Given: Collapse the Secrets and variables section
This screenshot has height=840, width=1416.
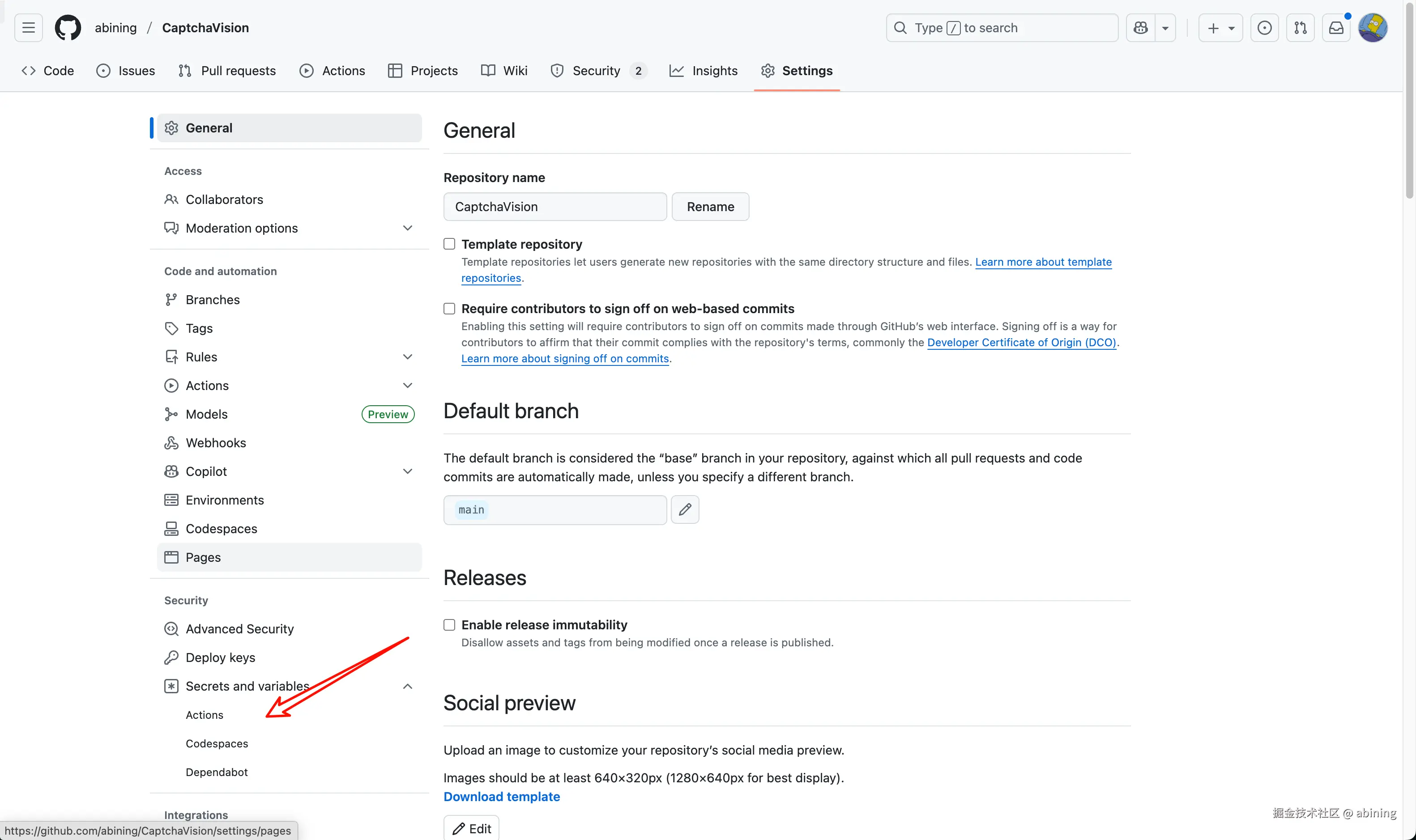Looking at the screenshot, I should (x=407, y=687).
